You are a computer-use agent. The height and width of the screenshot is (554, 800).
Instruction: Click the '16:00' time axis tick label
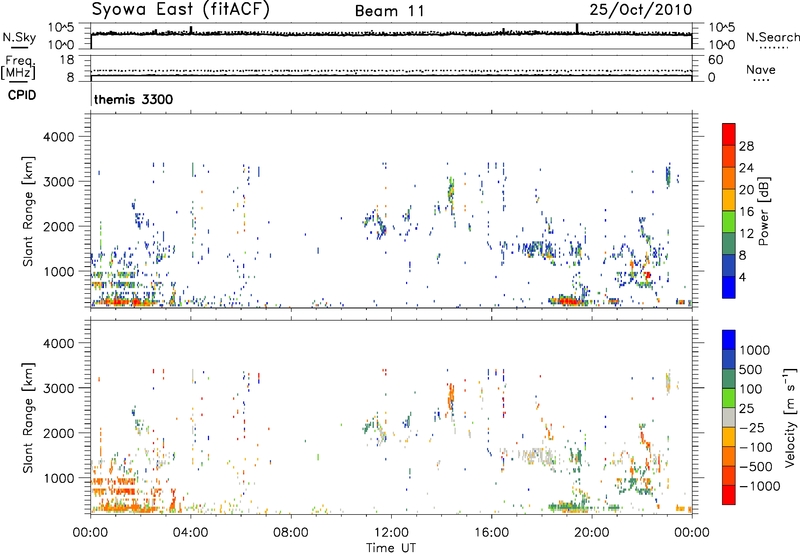tap(491, 533)
